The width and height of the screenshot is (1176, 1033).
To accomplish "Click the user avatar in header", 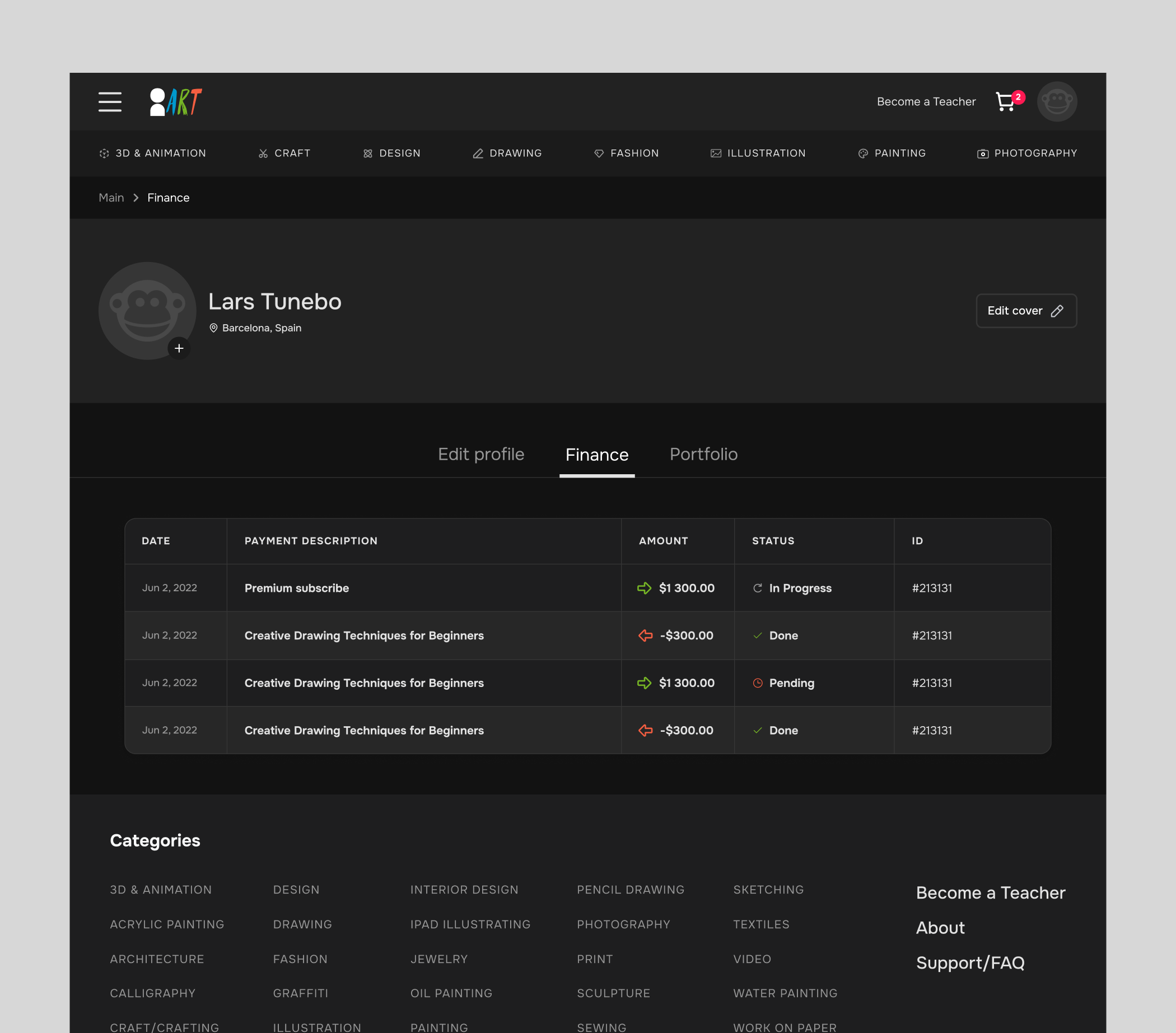I will [x=1056, y=102].
